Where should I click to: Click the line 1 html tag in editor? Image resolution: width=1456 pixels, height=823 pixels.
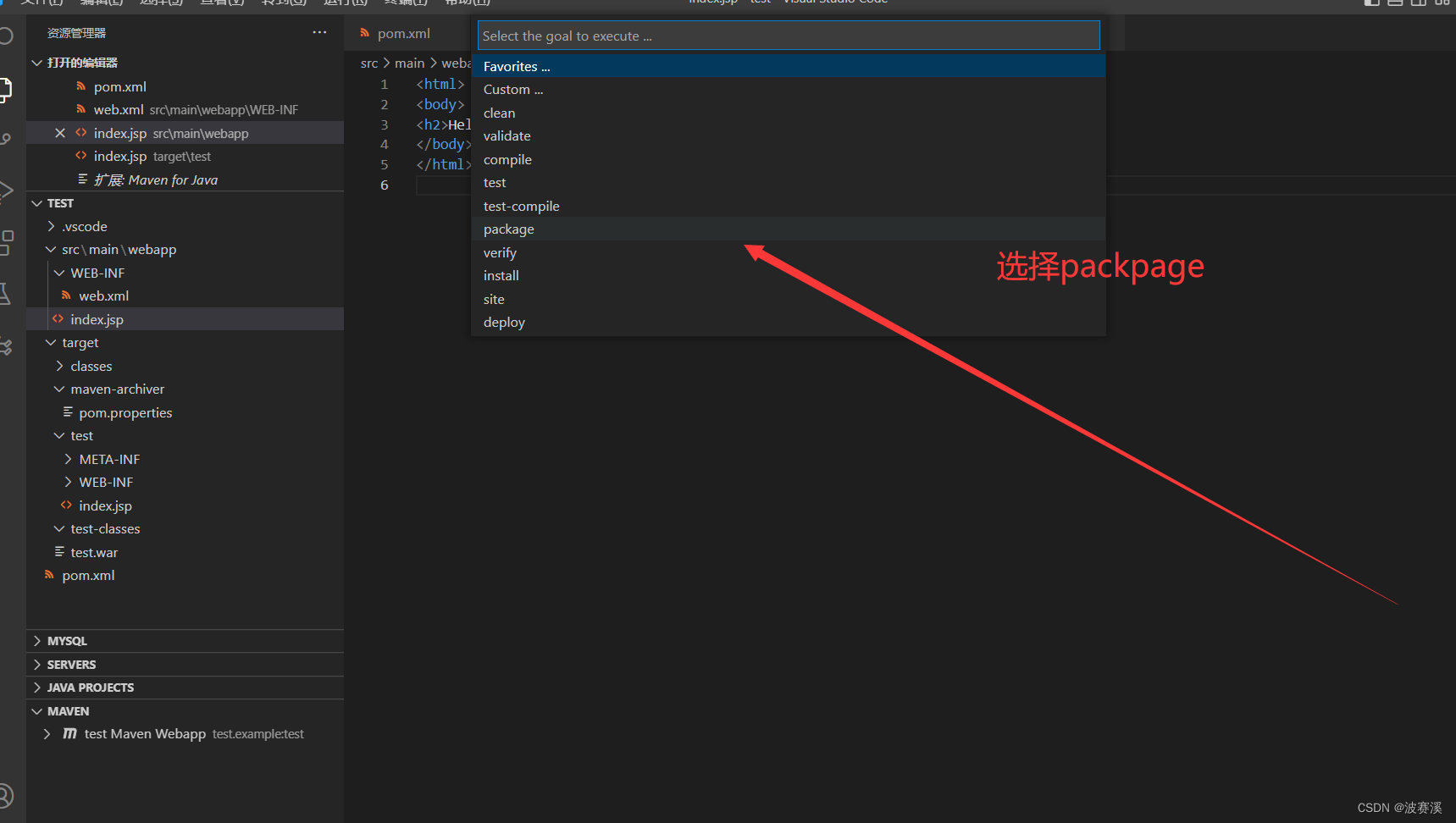tap(440, 84)
